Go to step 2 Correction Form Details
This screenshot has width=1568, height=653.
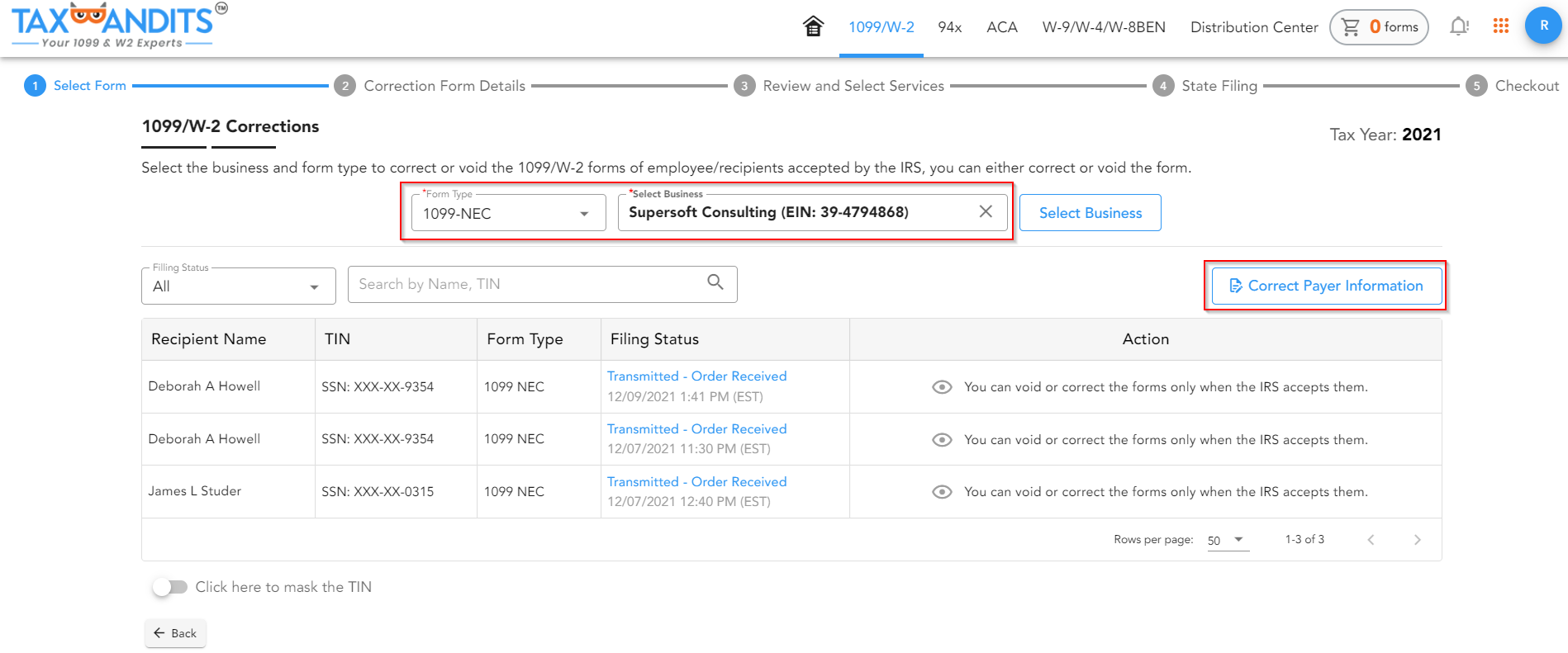point(430,86)
